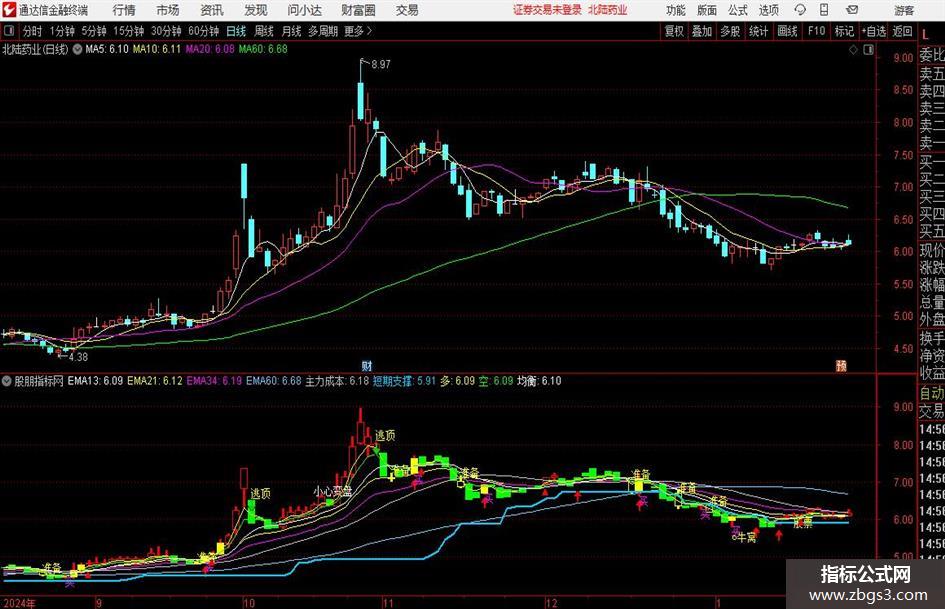
Task: Click the 多股 toolbar button
Action: (730, 31)
